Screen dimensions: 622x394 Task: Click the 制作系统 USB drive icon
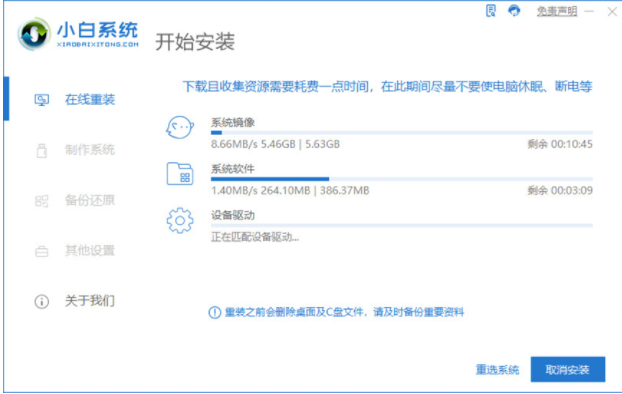tap(42, 150)
